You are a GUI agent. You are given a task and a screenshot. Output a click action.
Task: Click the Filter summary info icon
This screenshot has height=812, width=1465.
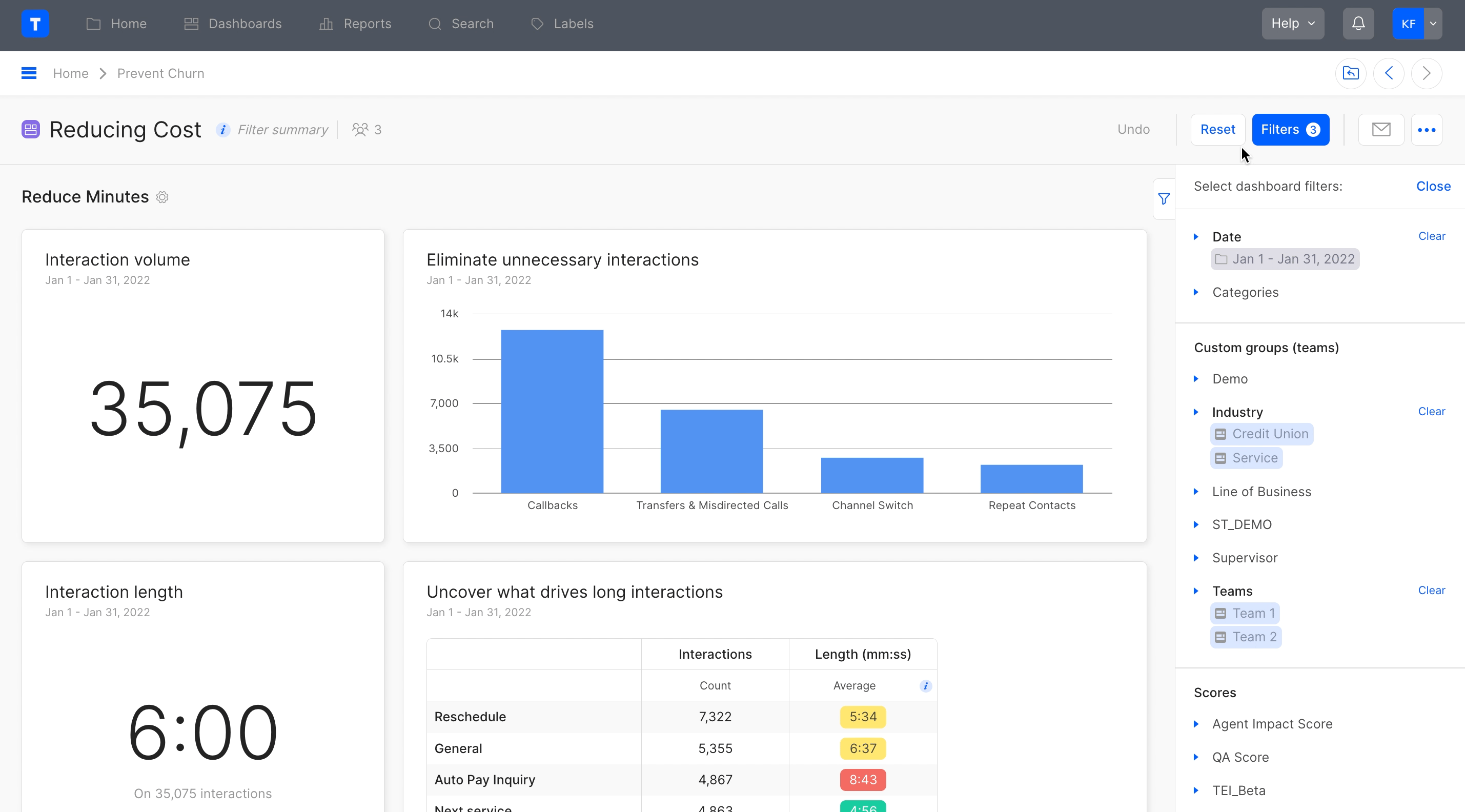223,130
